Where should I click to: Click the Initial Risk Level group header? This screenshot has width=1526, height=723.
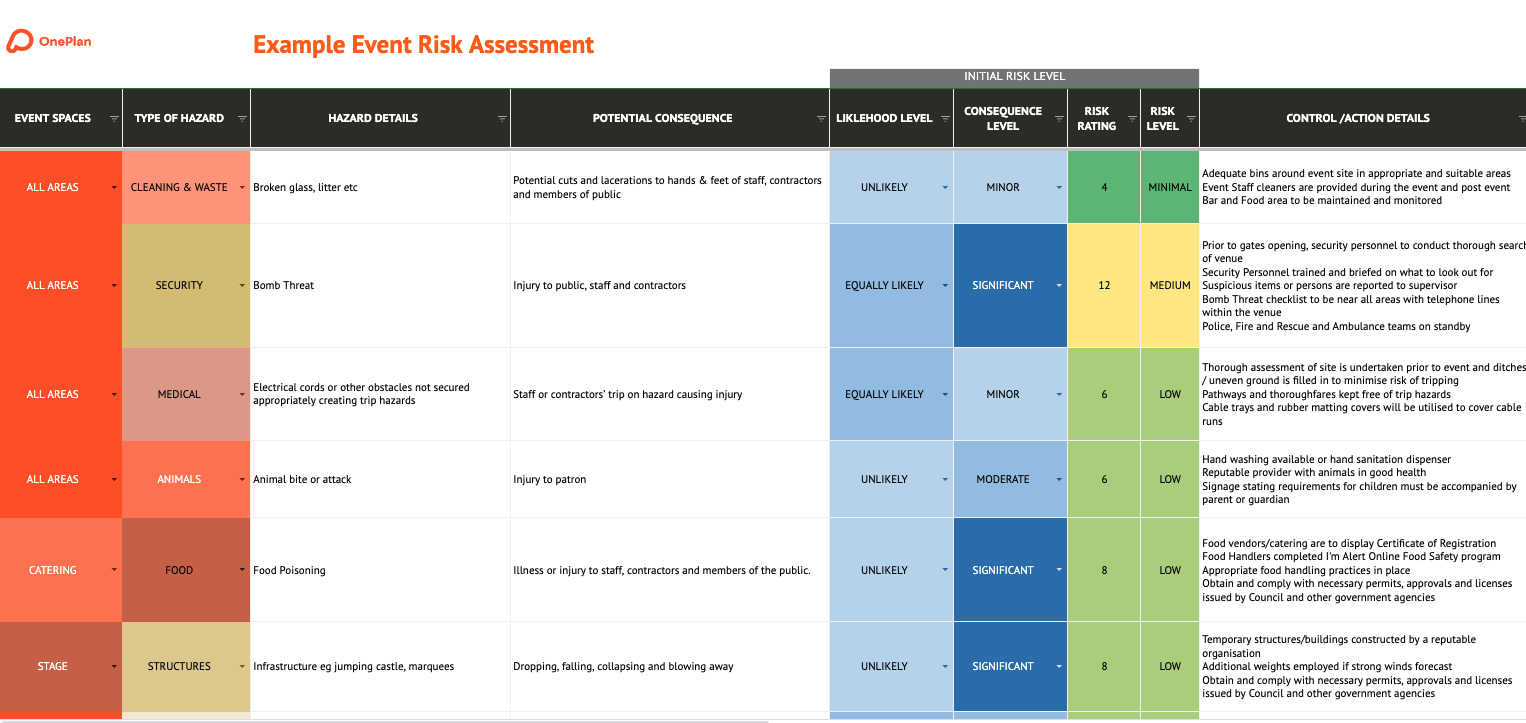(1014, 77)
